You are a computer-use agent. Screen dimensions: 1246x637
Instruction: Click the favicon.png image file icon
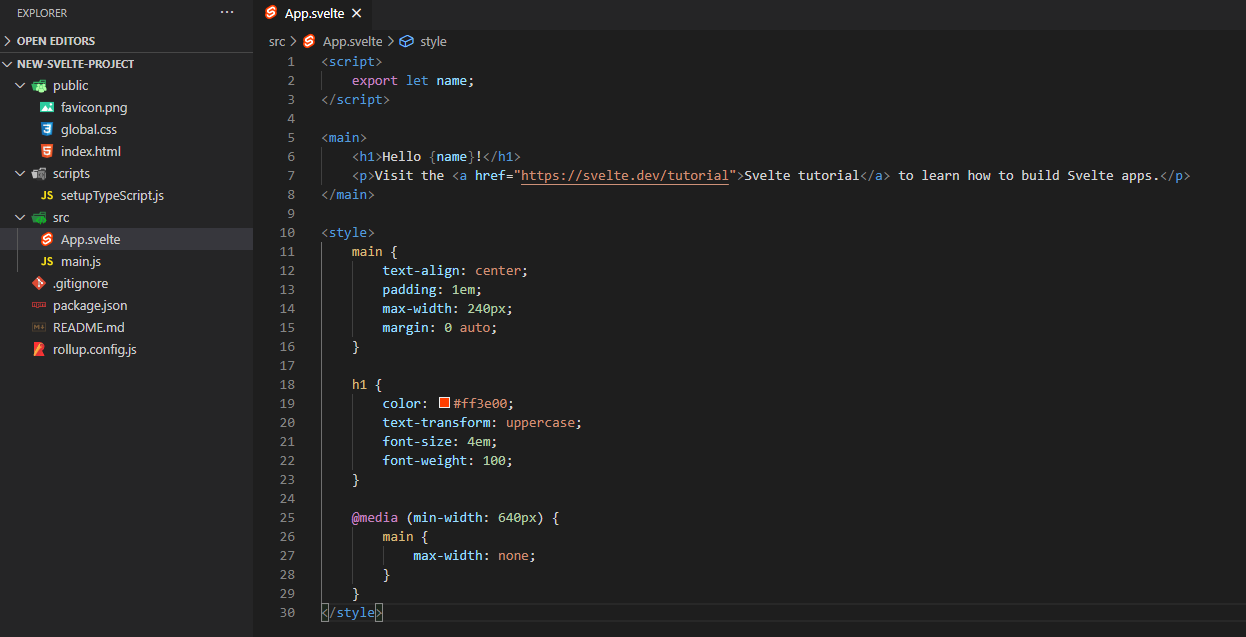pos(46,107)
